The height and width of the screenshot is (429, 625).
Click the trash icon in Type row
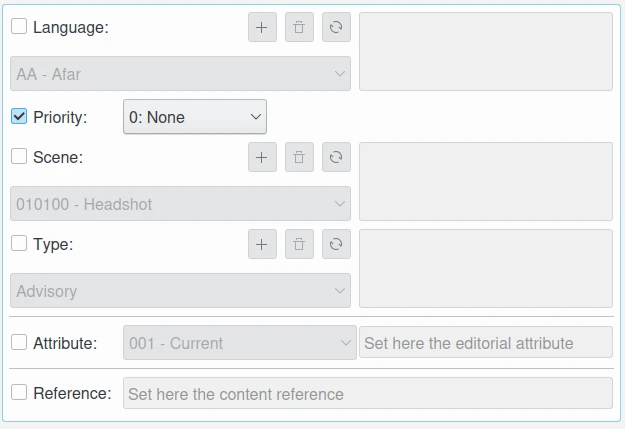(x=299, y=244)
